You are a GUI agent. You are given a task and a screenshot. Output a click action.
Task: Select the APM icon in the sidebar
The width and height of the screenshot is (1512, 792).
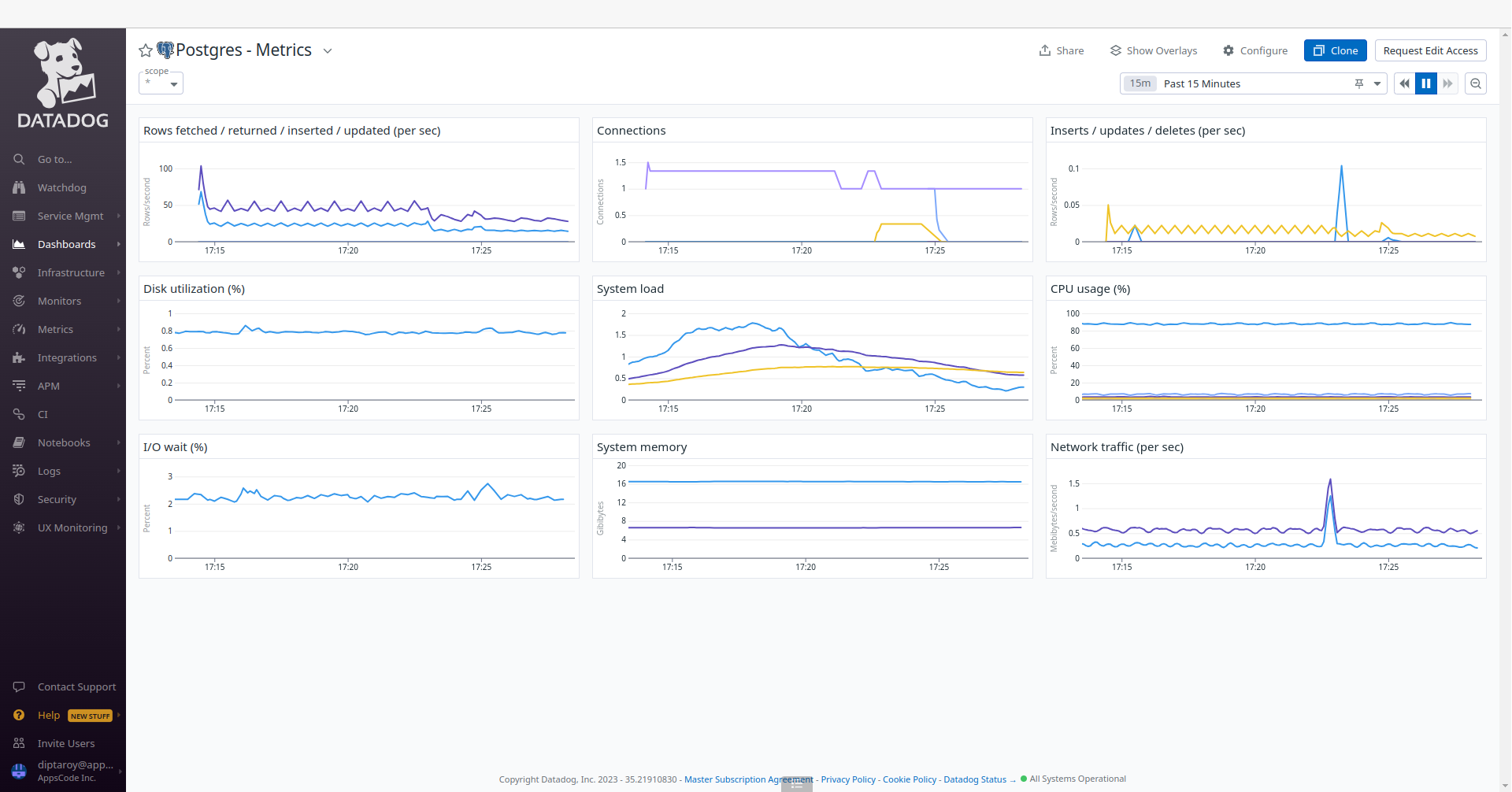tap(19, 386)
